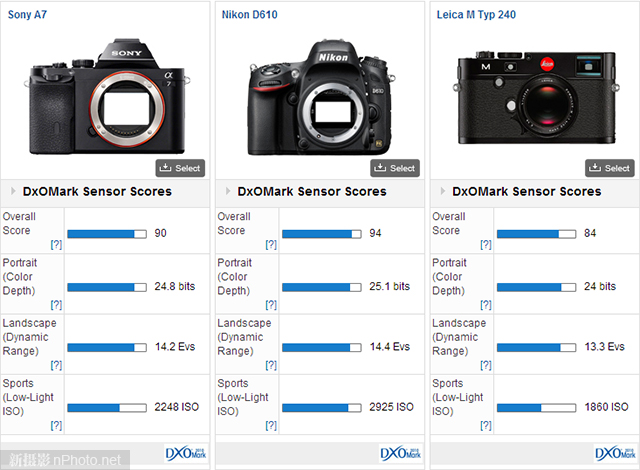Open help [?] for Leica M Landscape Dynamic Range
640x470 pixels.
pos(486,365)
